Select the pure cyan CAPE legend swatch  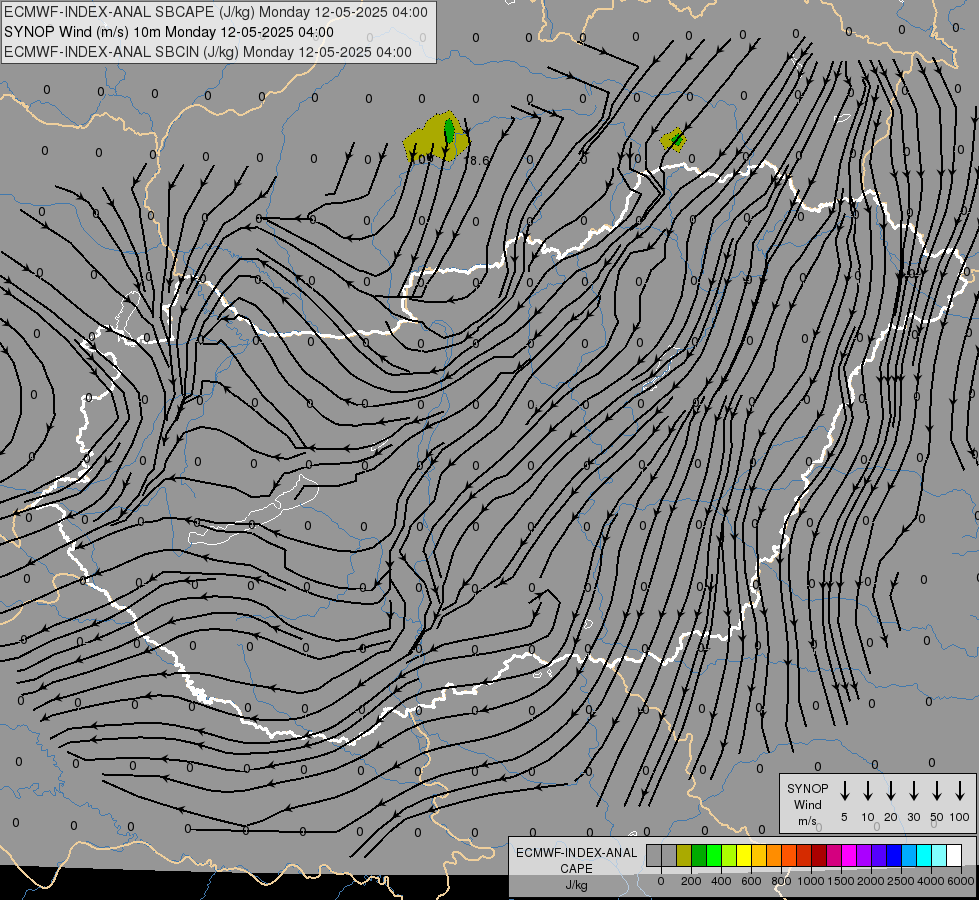(923, 855)
